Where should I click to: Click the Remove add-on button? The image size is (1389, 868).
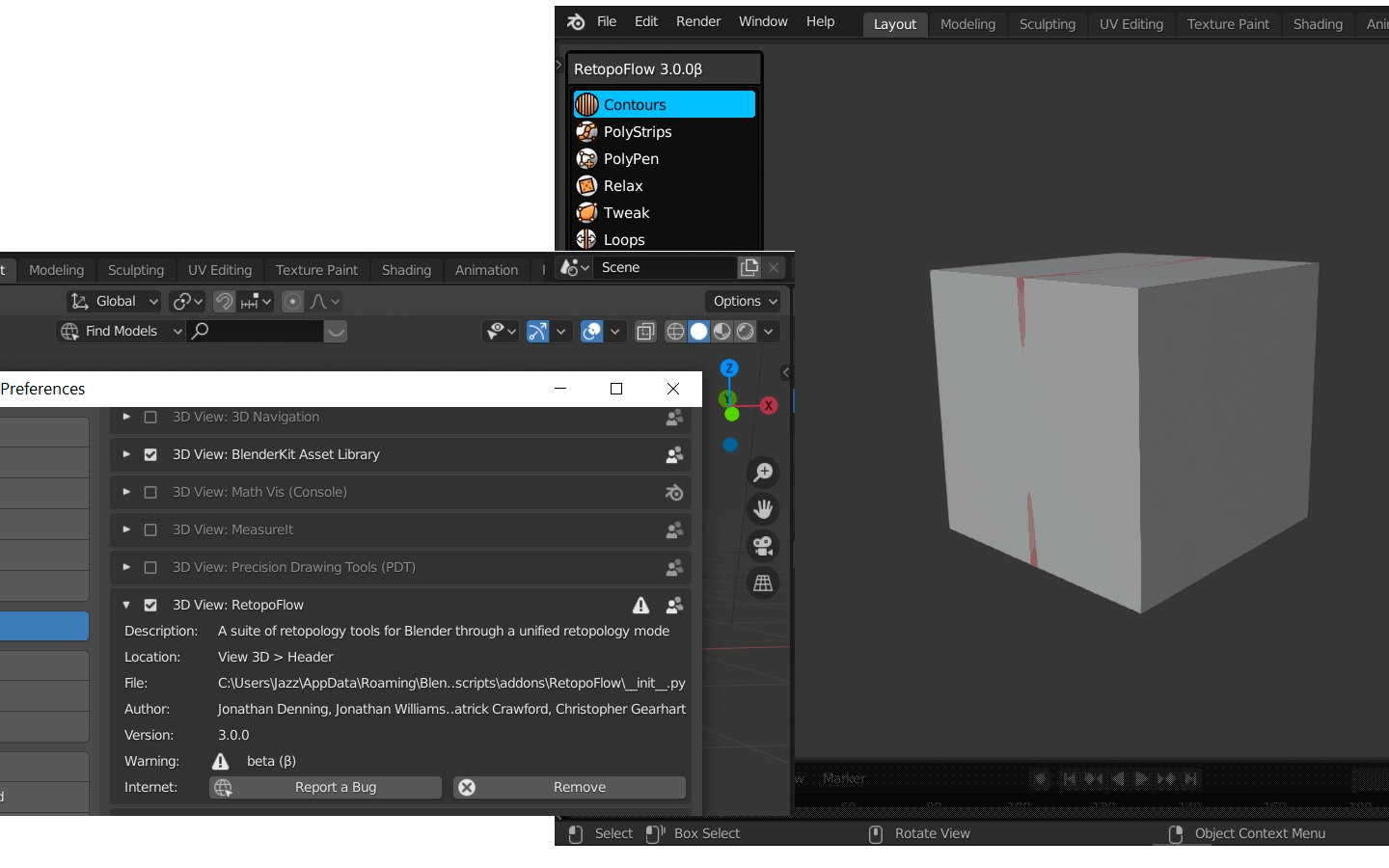pyautogui.click(x=570, y=787)
